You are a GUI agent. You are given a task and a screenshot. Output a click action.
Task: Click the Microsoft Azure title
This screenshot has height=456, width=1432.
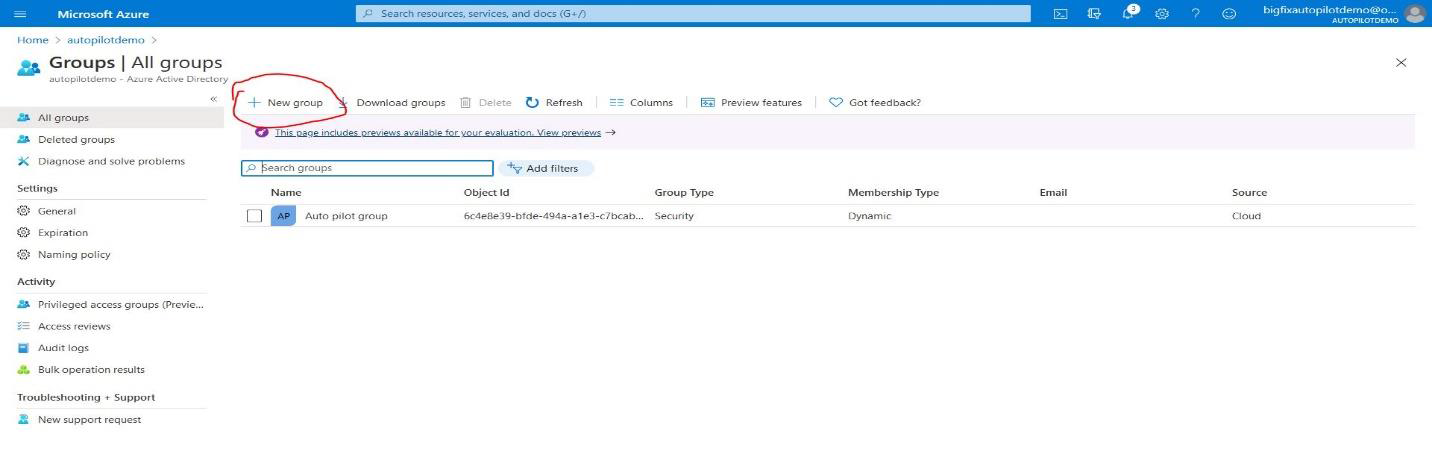coord(103,14)
